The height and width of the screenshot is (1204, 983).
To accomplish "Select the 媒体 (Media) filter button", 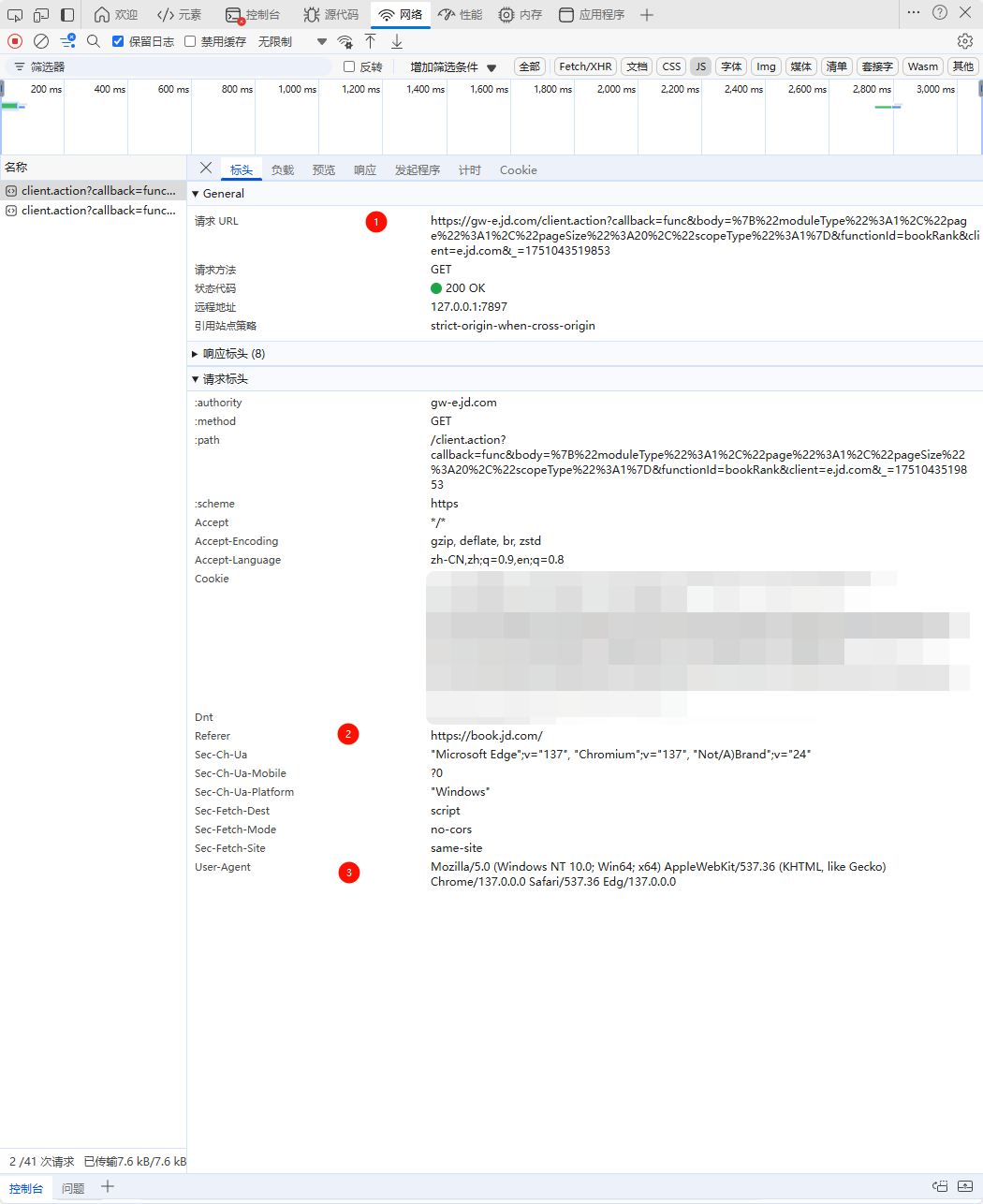I will pyautogui.click(x=800, y=66).
